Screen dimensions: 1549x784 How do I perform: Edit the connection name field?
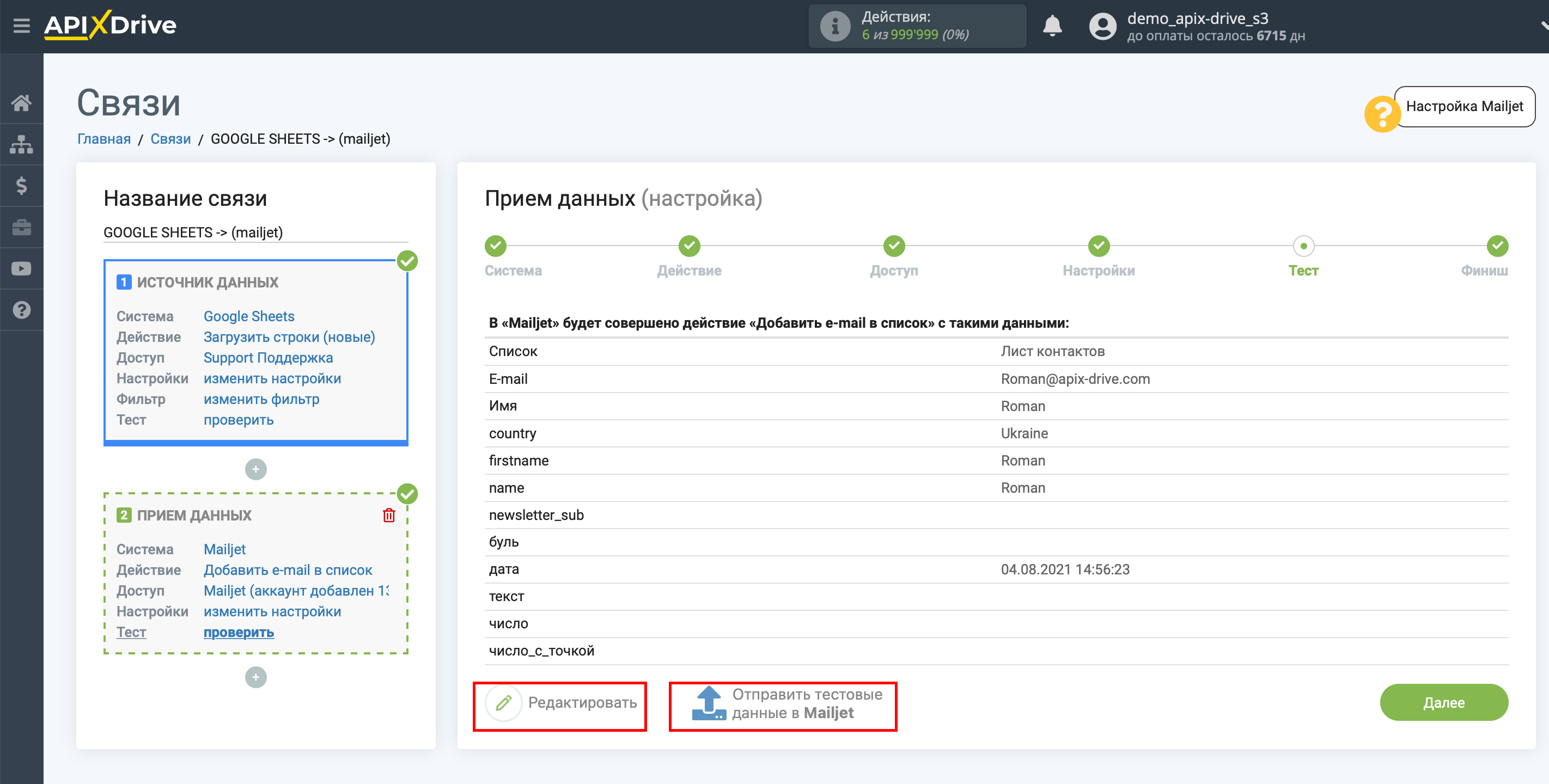click(255, 232)
